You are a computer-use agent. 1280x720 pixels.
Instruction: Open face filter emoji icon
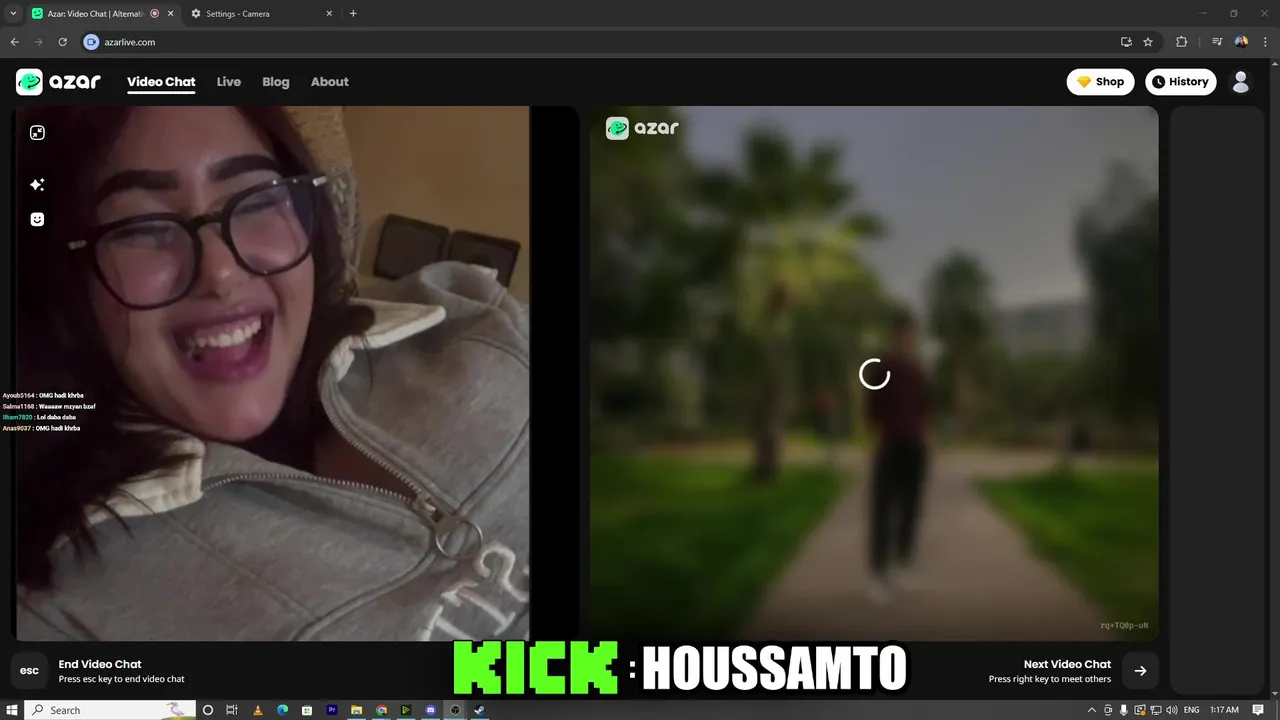37,219
